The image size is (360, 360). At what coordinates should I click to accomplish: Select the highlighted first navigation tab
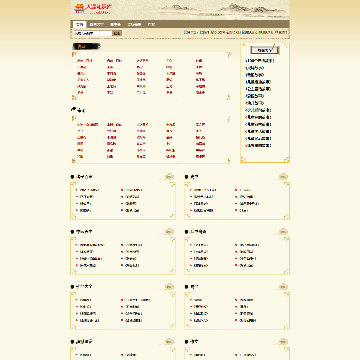[79, 24]
